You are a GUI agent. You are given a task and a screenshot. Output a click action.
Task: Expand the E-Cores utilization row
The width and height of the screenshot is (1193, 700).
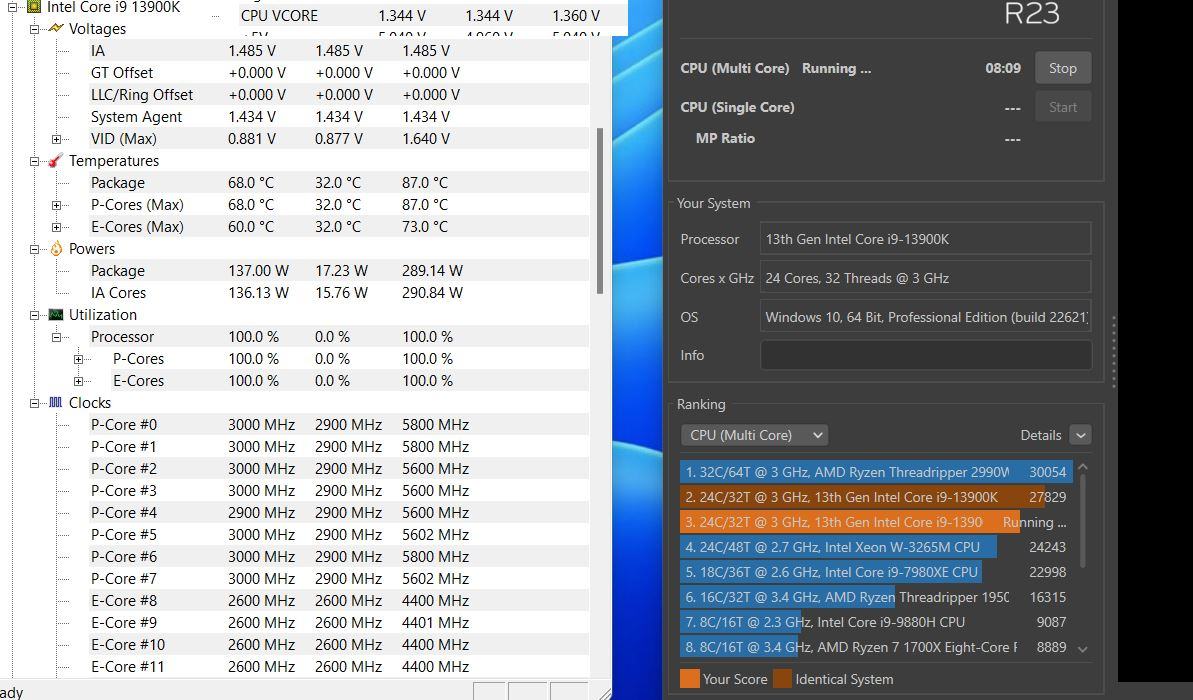pyautogui.click(x=78, y=381)
